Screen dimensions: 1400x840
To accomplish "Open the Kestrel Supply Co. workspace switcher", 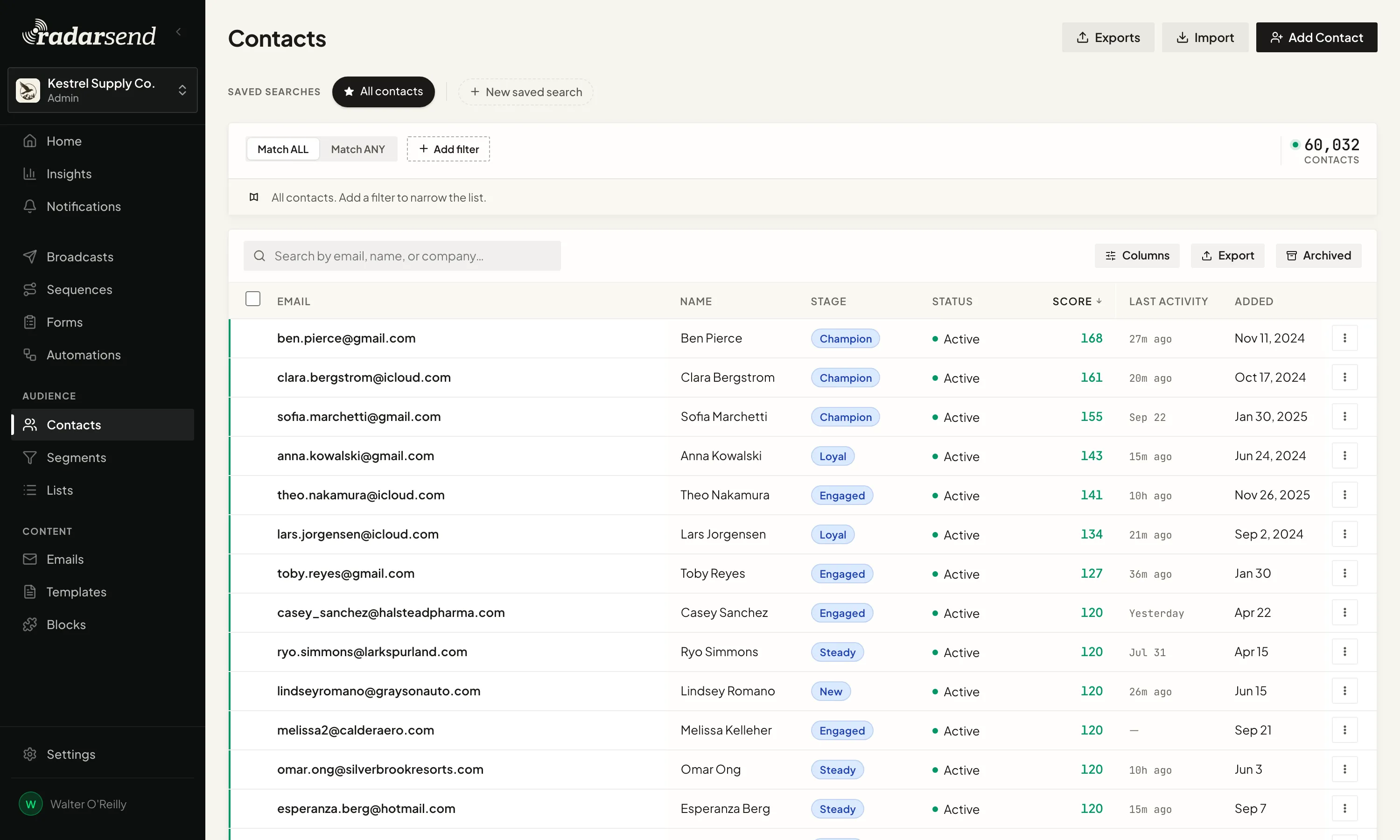I will 102,90.
